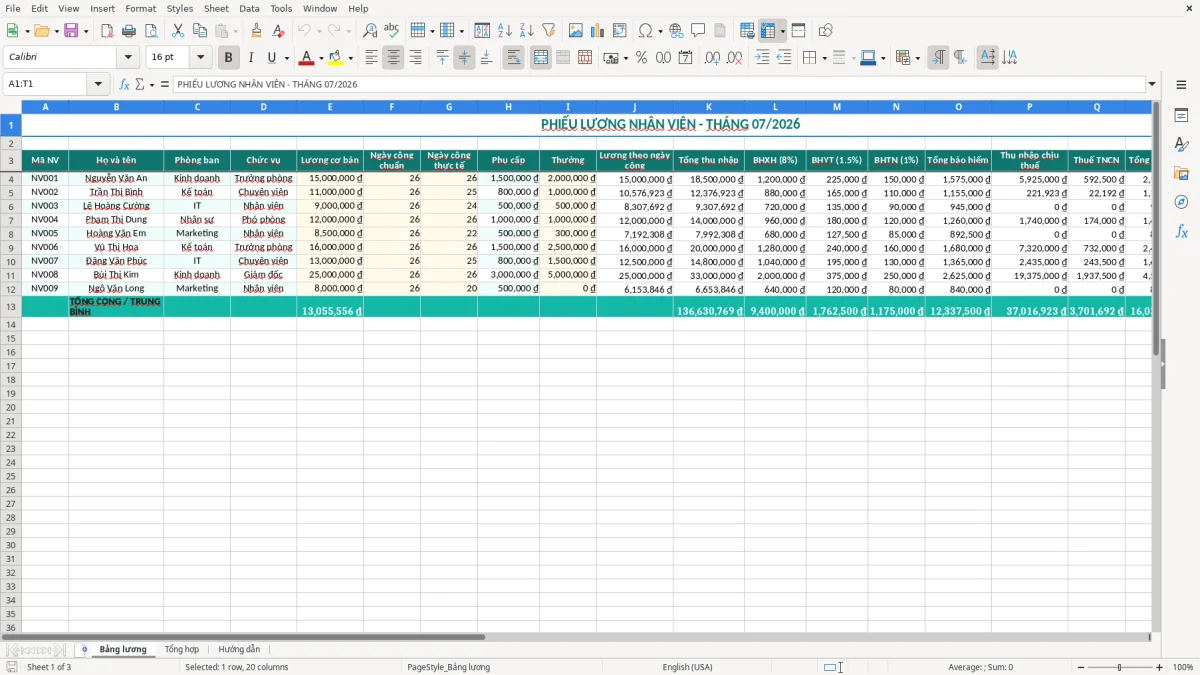Open the Function Wizard fx
This screenshot has width=1200, height=675.
[x=125, y=84]
